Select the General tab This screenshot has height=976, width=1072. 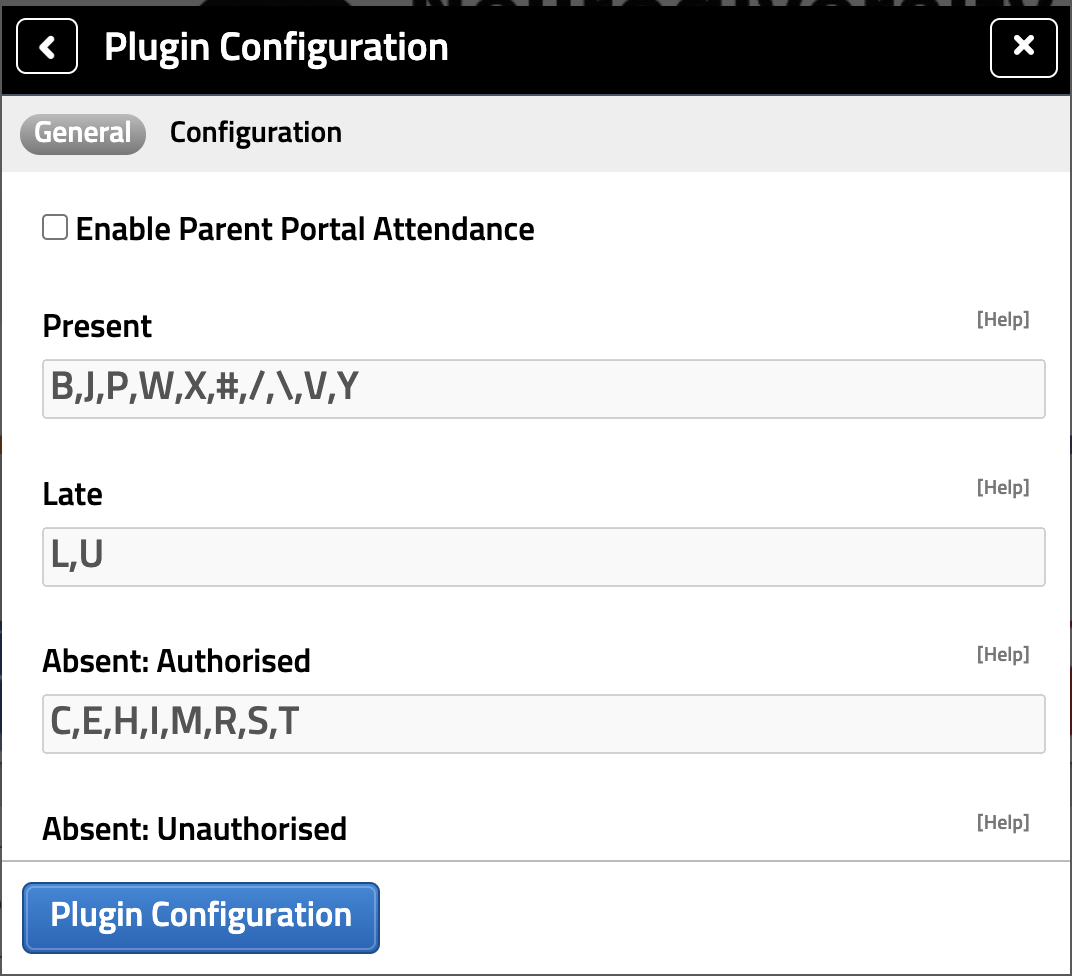[82, 132]
